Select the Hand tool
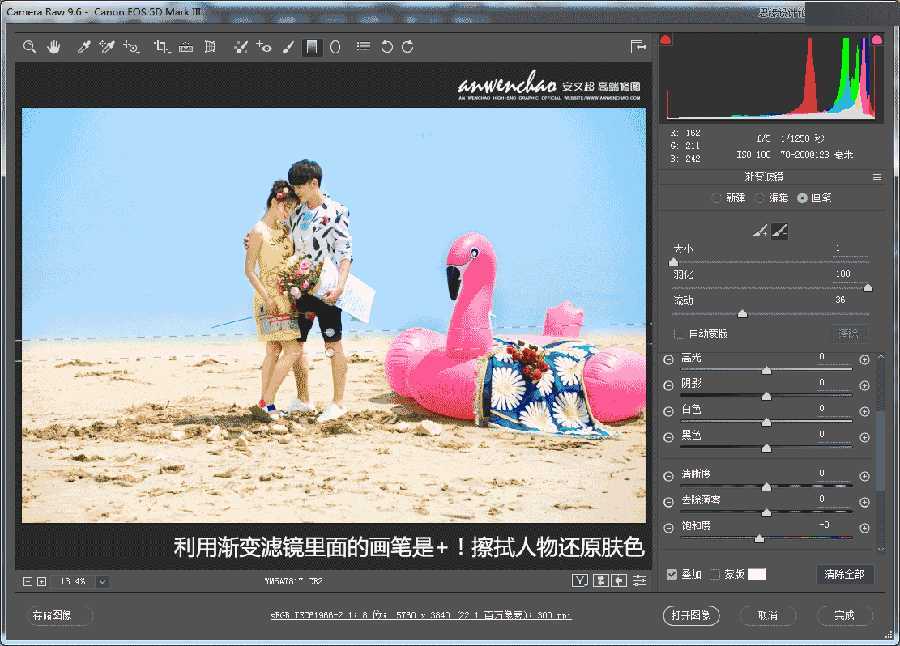This screenshot has height=646, width=900. coord(55,46)
